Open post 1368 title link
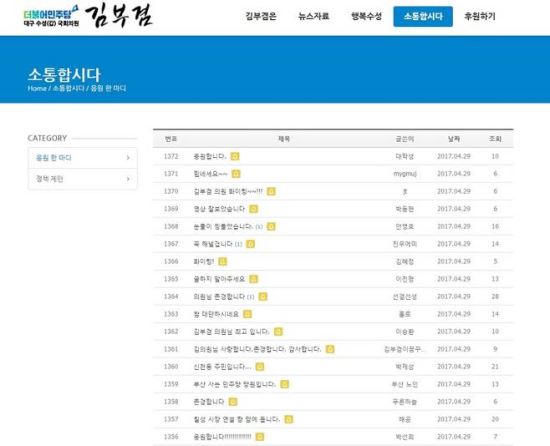Screen dimensions: 550x446 tap(223, 227)
